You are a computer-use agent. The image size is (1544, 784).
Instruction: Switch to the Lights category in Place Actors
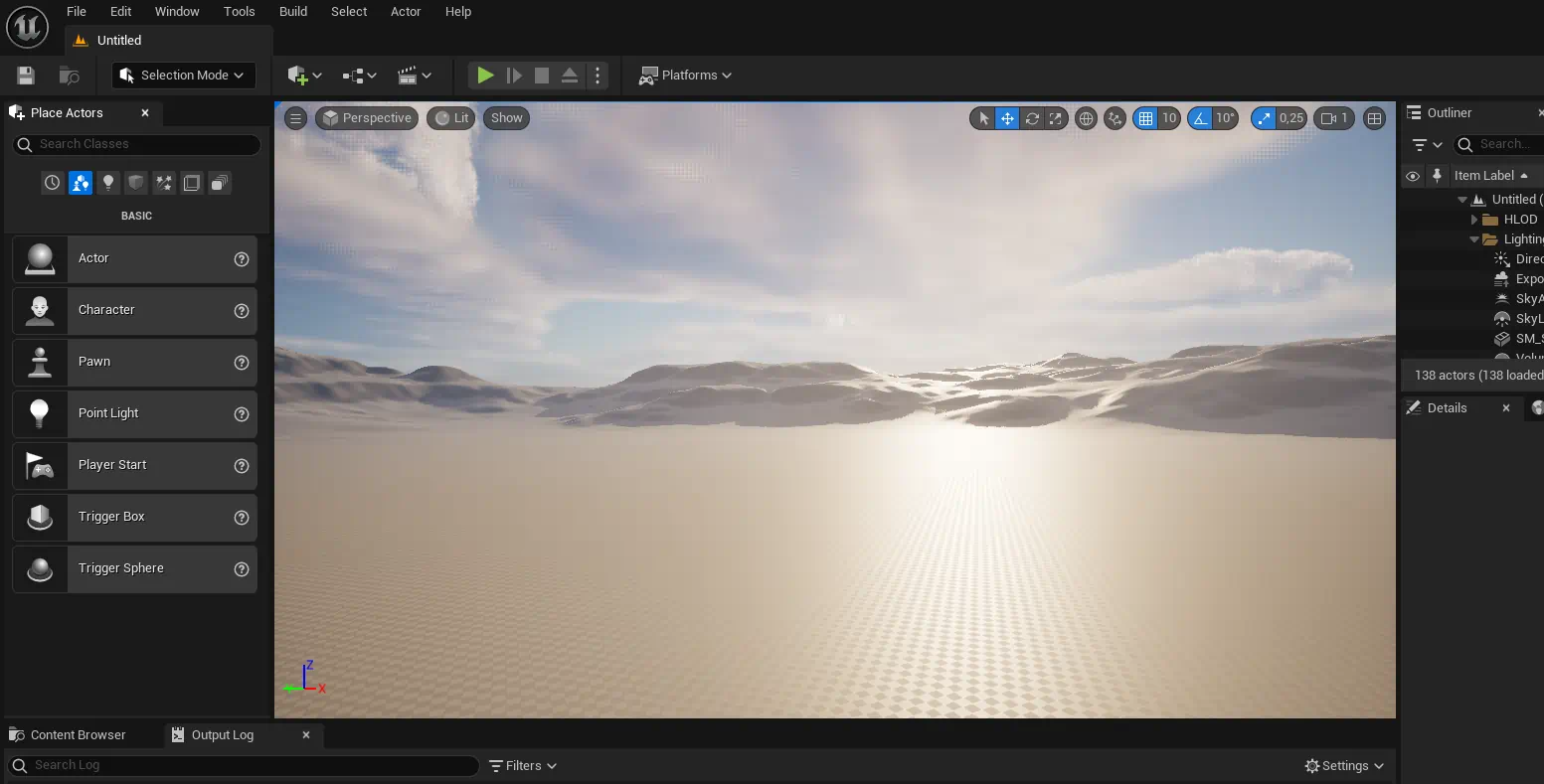click(108, 183)
